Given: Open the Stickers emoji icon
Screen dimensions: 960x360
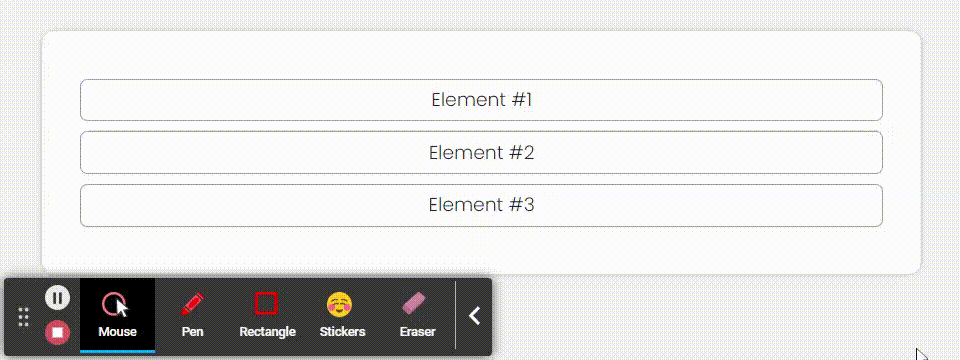Looking at the screenshot, I should [340, 304].
